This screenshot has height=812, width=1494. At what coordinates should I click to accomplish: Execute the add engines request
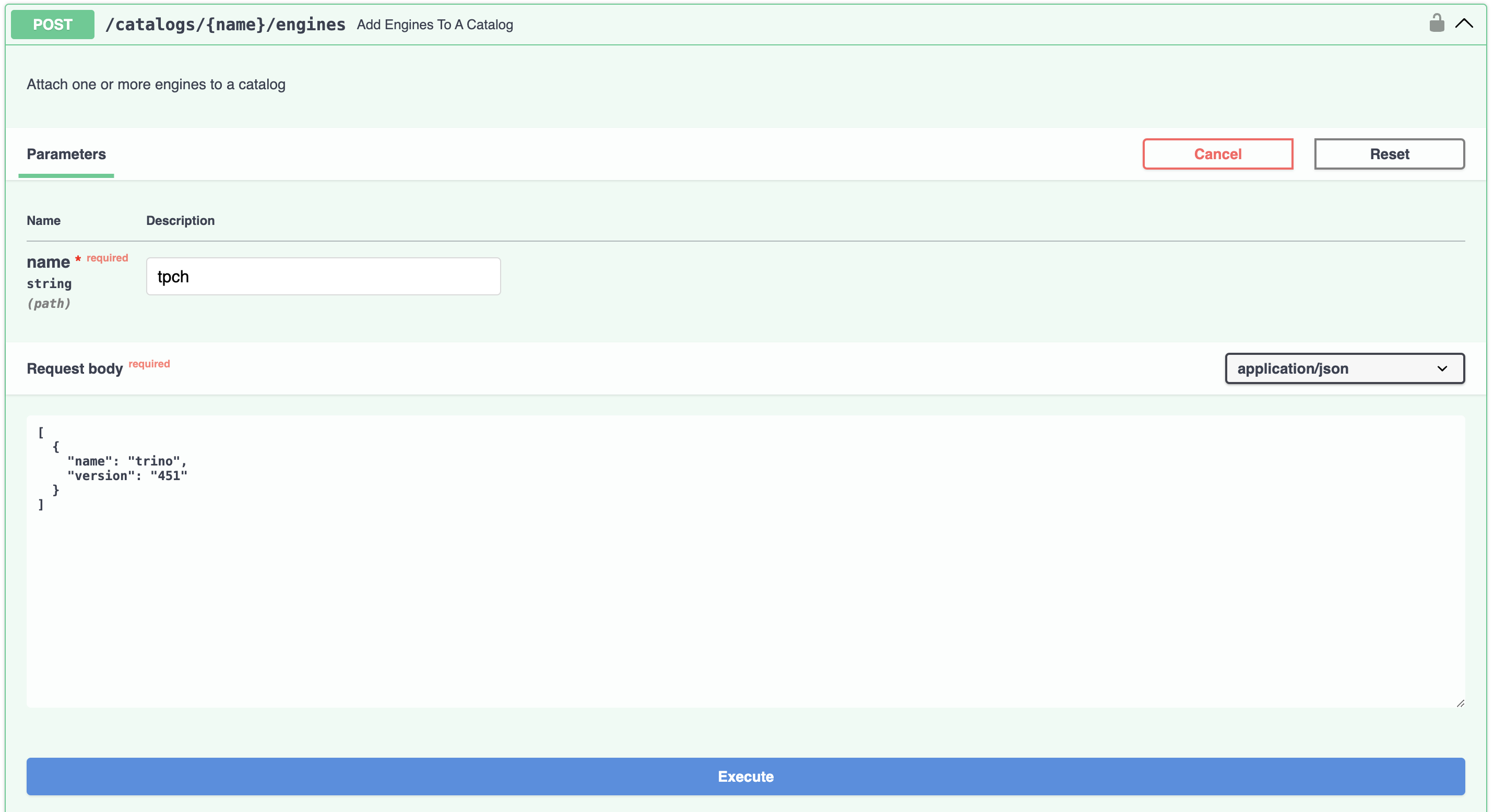[x=746, y=777]
